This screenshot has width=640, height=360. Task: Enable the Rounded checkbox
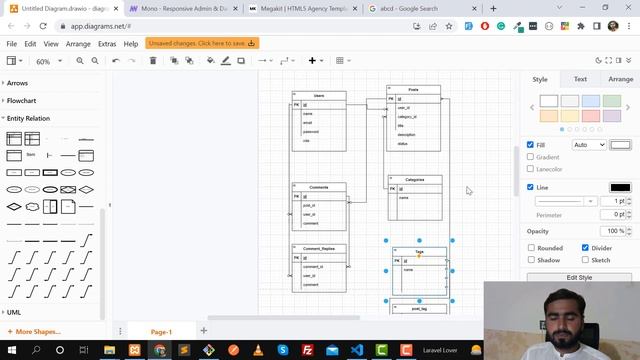(x=531, y=248)
